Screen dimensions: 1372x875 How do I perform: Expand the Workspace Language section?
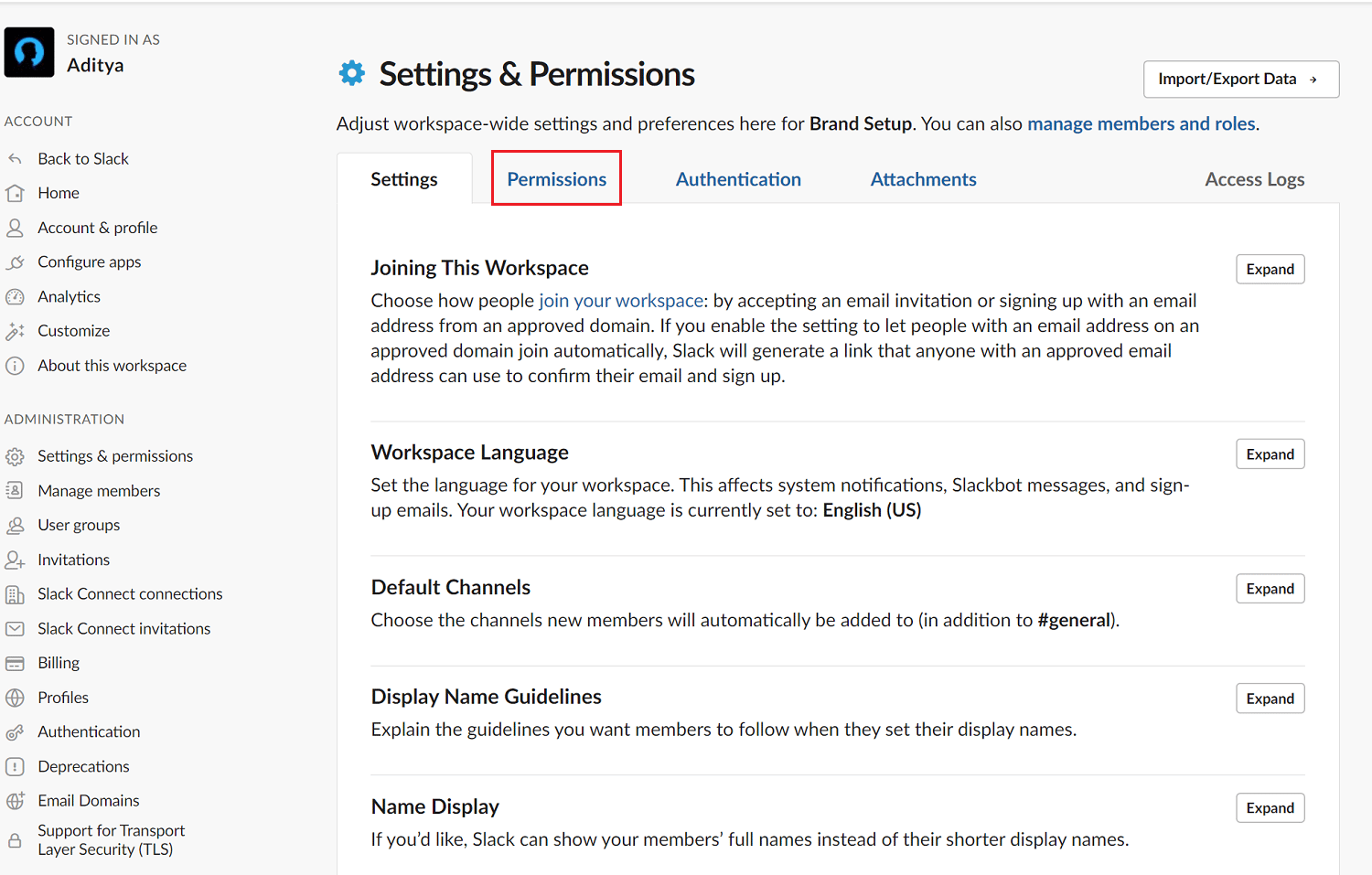pos(1270,454)
